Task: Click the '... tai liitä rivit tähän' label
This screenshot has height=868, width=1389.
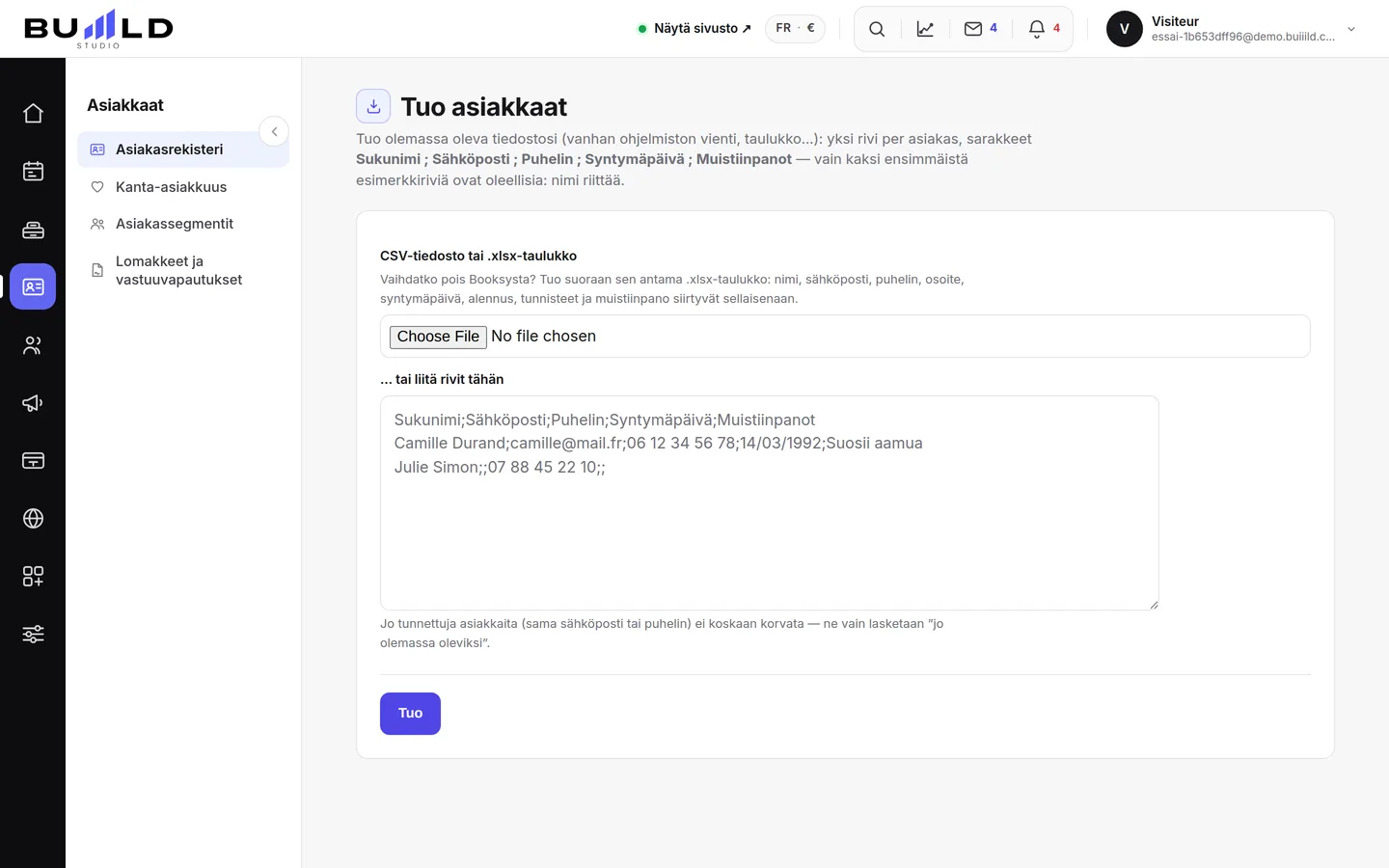Action: 442,379
